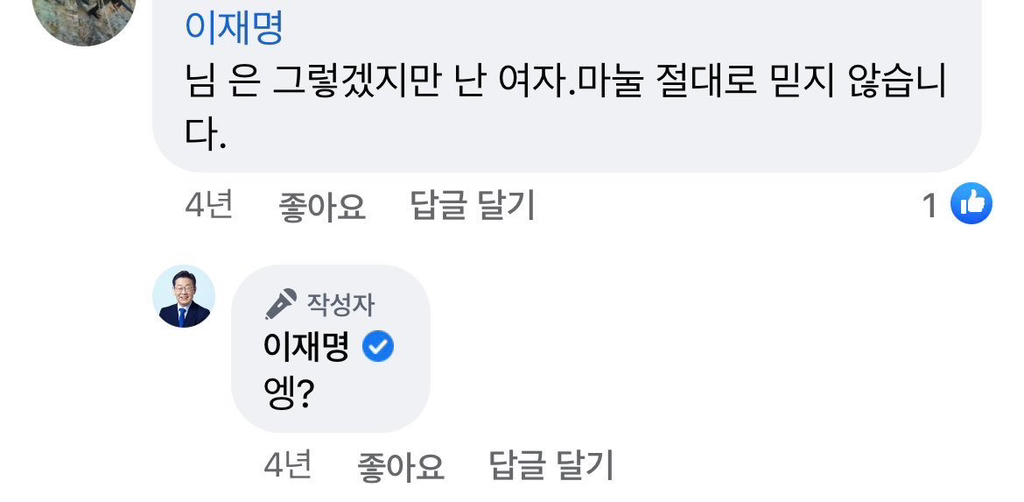Open the top commenter's partially visible avatar
The height and width of the screenshot is (502, 1024).
pos(84,18)
